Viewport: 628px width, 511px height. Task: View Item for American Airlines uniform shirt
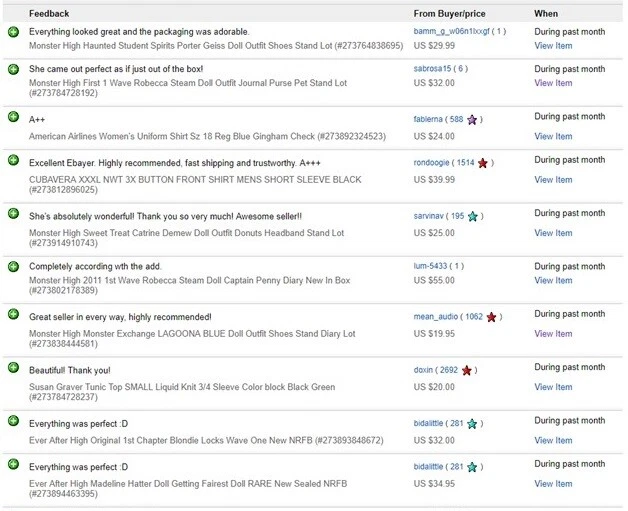click(x=553, y=136)
